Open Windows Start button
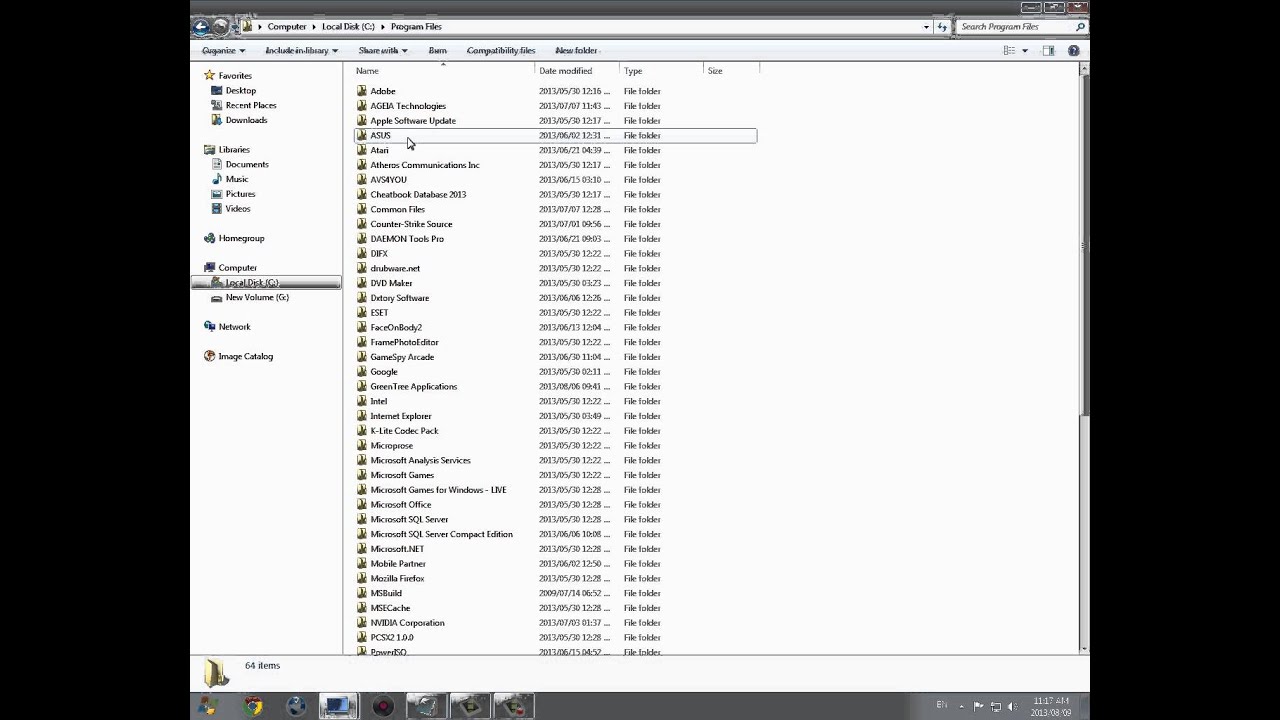This screenshot has width=1280, height=720. click(208, 706)
